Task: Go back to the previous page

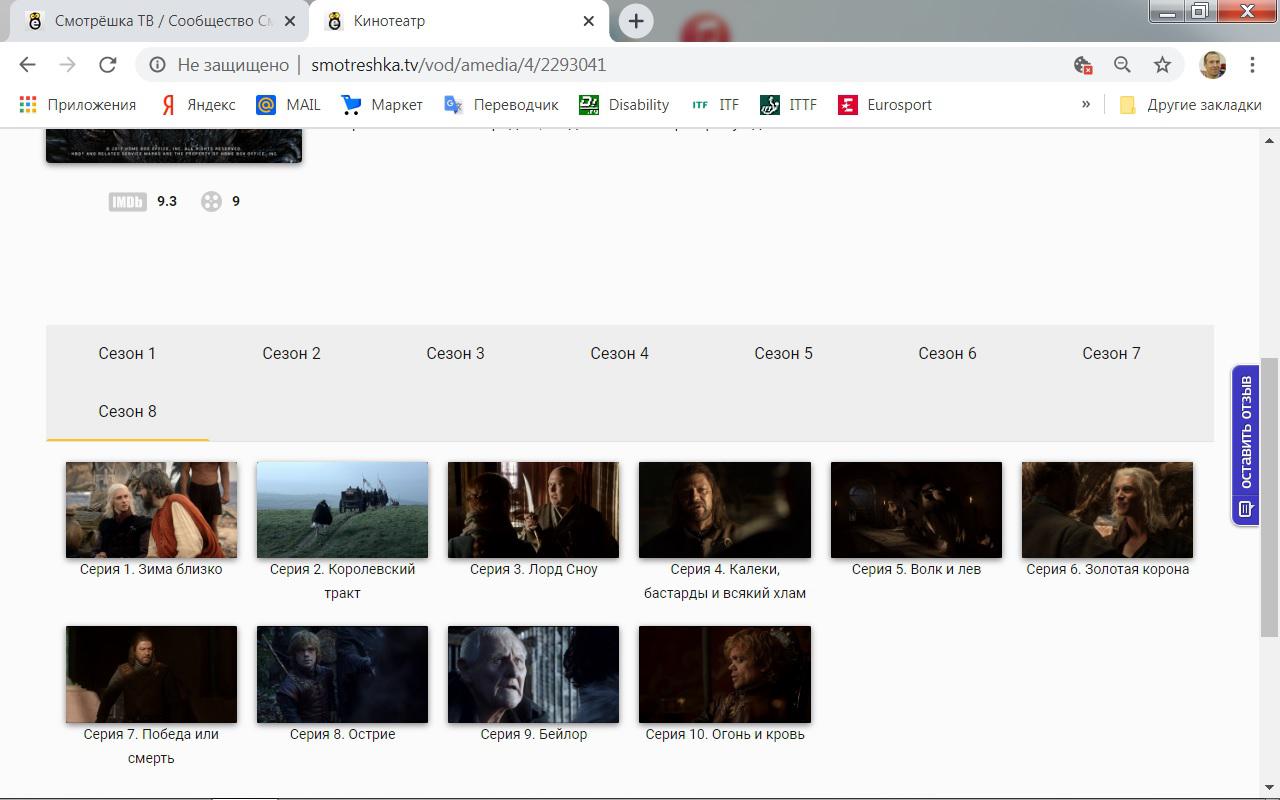Action: pyautogui.click(x=27, y=65)
